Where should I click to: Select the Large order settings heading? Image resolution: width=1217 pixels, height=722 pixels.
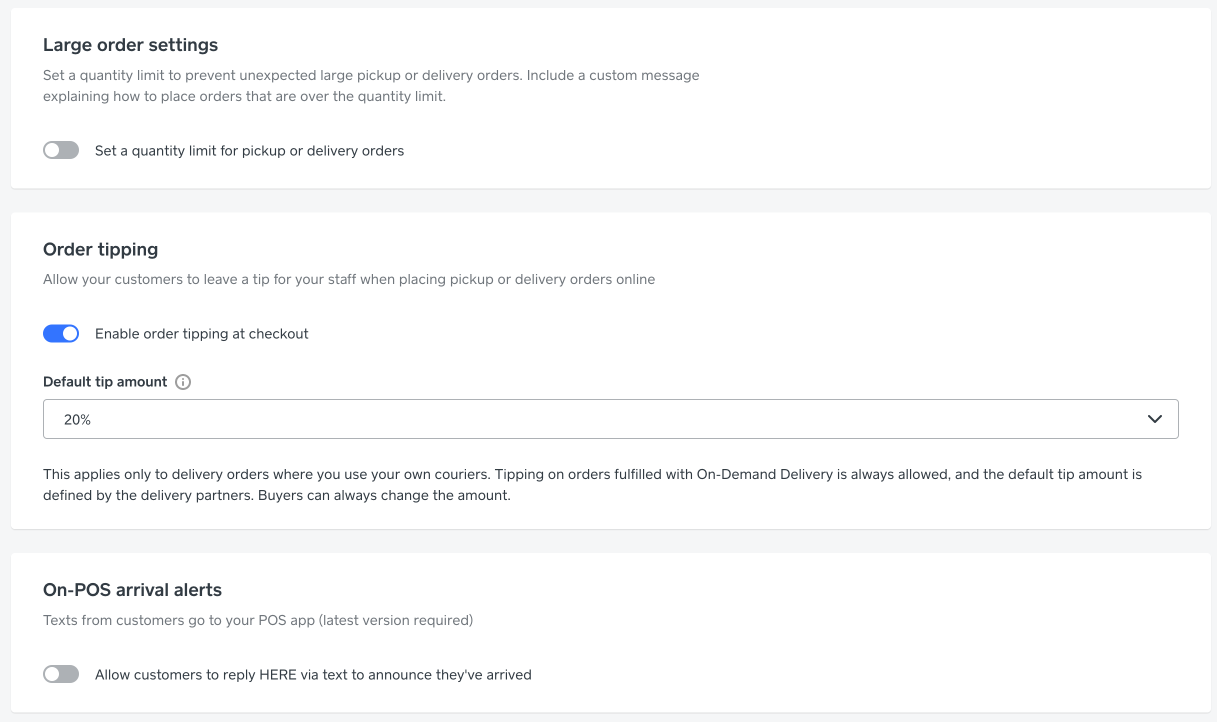point(130,45)
